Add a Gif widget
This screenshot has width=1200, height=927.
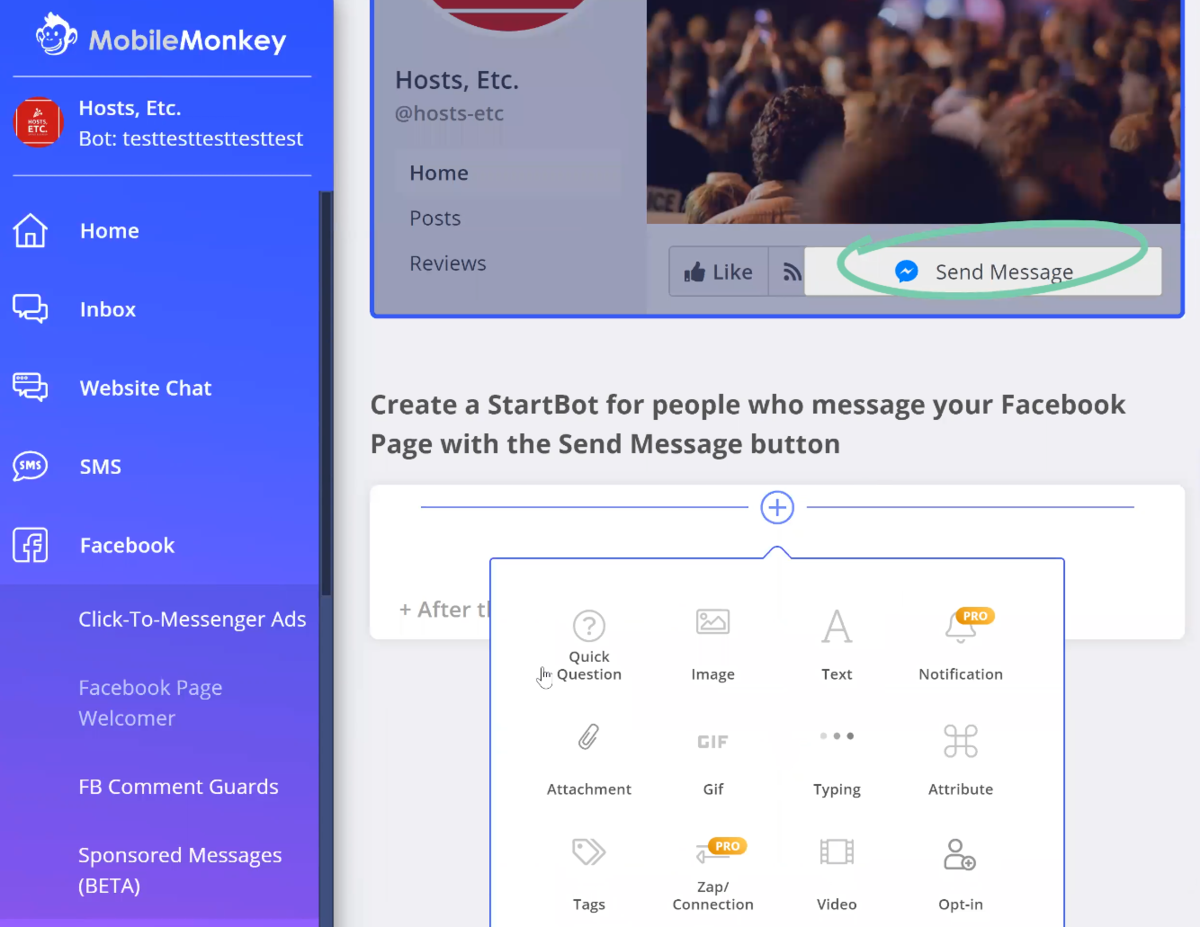point(713,760)
